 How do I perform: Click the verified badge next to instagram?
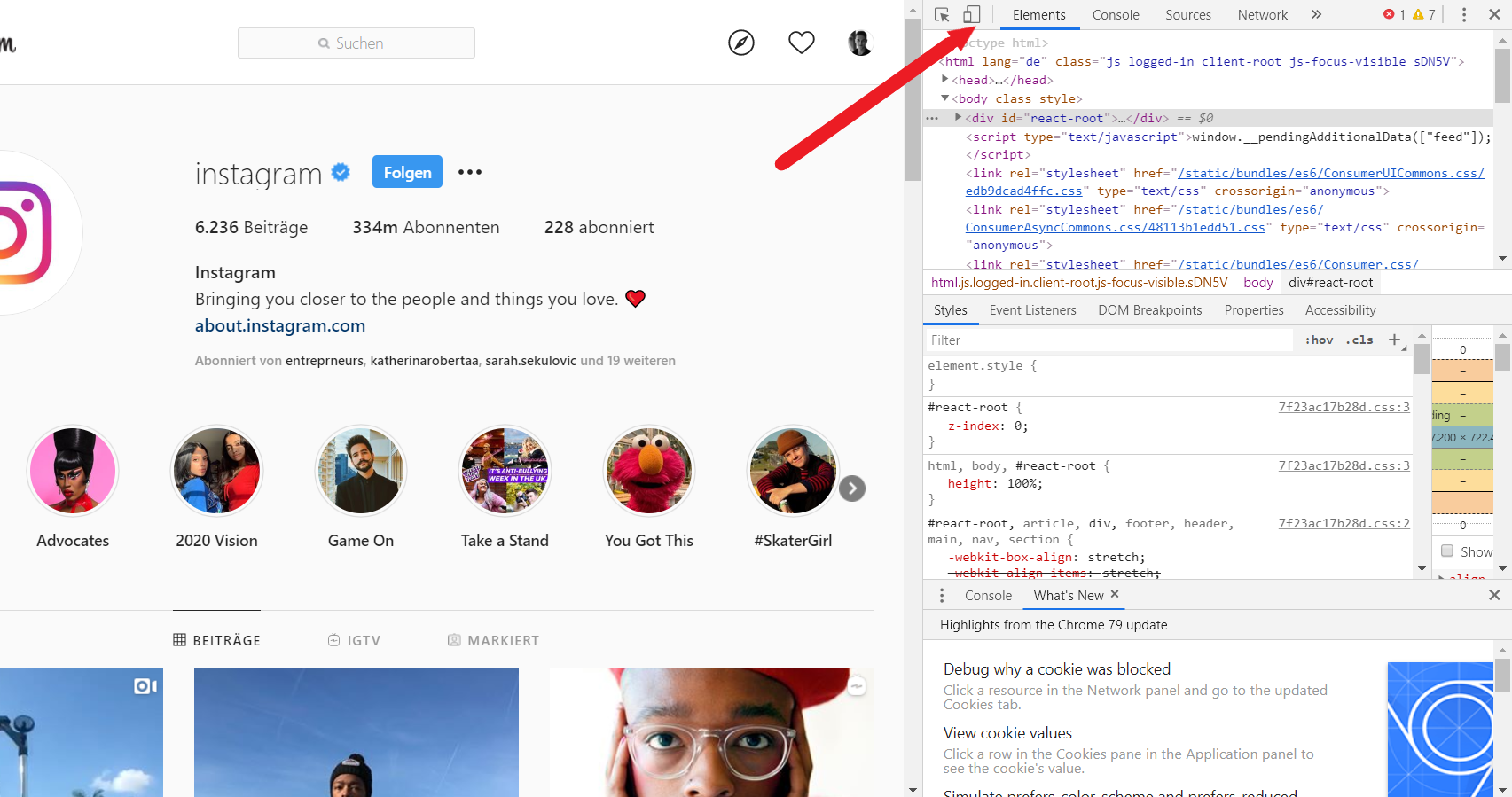click(341, 172)
